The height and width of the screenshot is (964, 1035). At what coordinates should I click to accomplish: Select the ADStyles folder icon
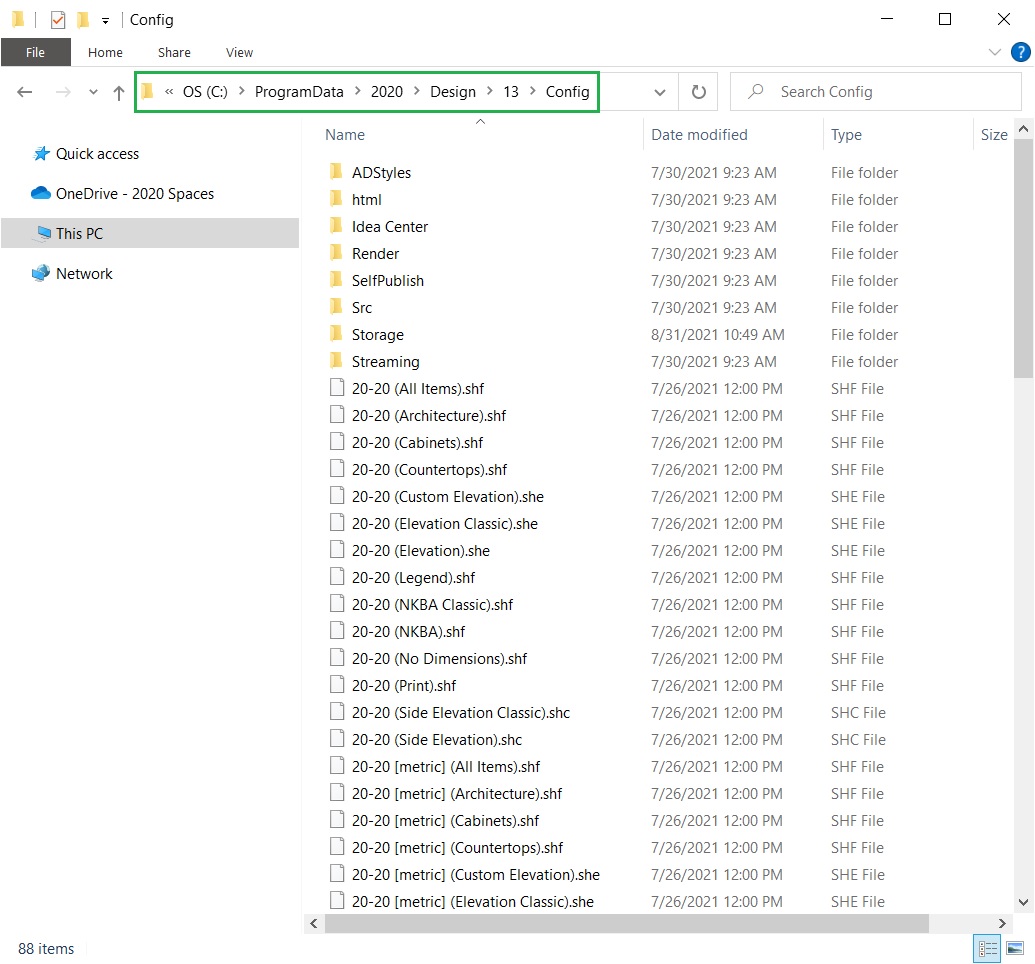[336, 172]
